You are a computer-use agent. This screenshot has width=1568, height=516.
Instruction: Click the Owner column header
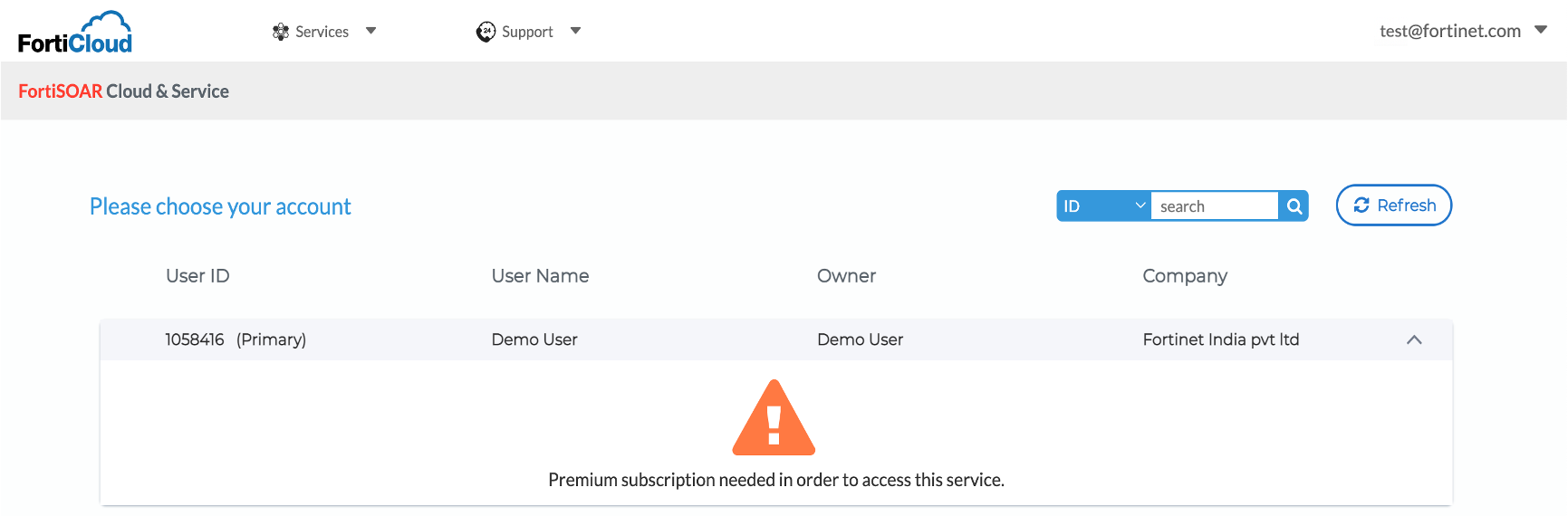(x=847, y=276)
